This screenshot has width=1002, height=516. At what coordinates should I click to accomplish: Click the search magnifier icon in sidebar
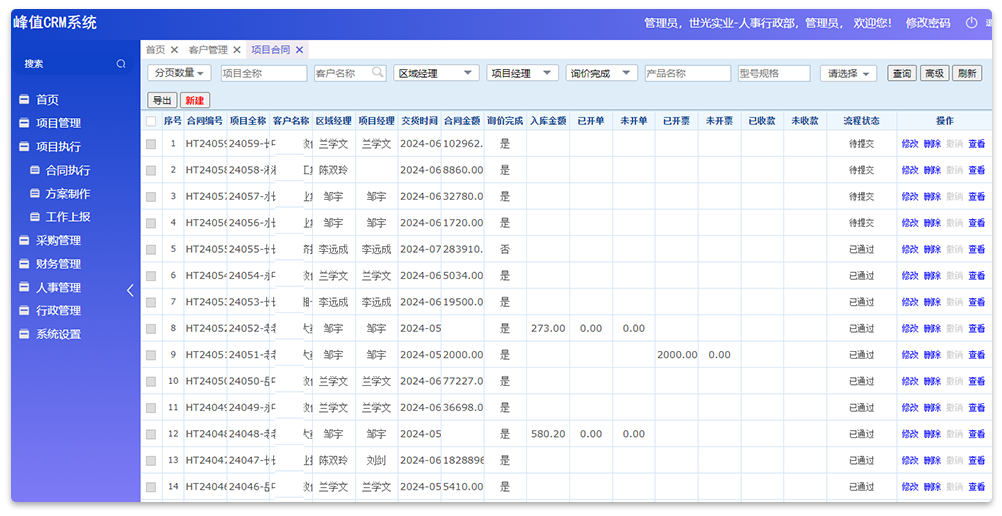(x=121, y=64)
